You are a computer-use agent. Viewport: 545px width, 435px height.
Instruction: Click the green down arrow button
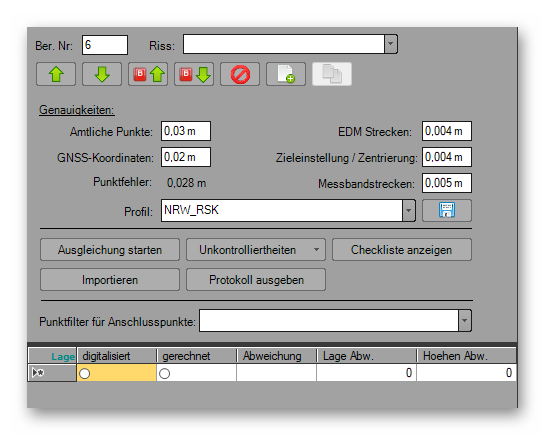102,74
